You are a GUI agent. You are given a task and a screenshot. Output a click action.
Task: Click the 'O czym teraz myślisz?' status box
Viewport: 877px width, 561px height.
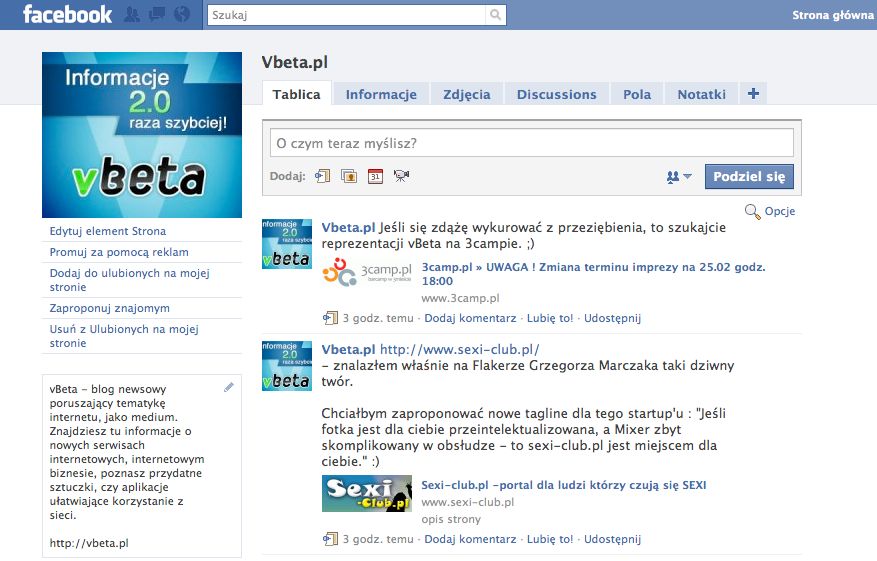(531, 143)
